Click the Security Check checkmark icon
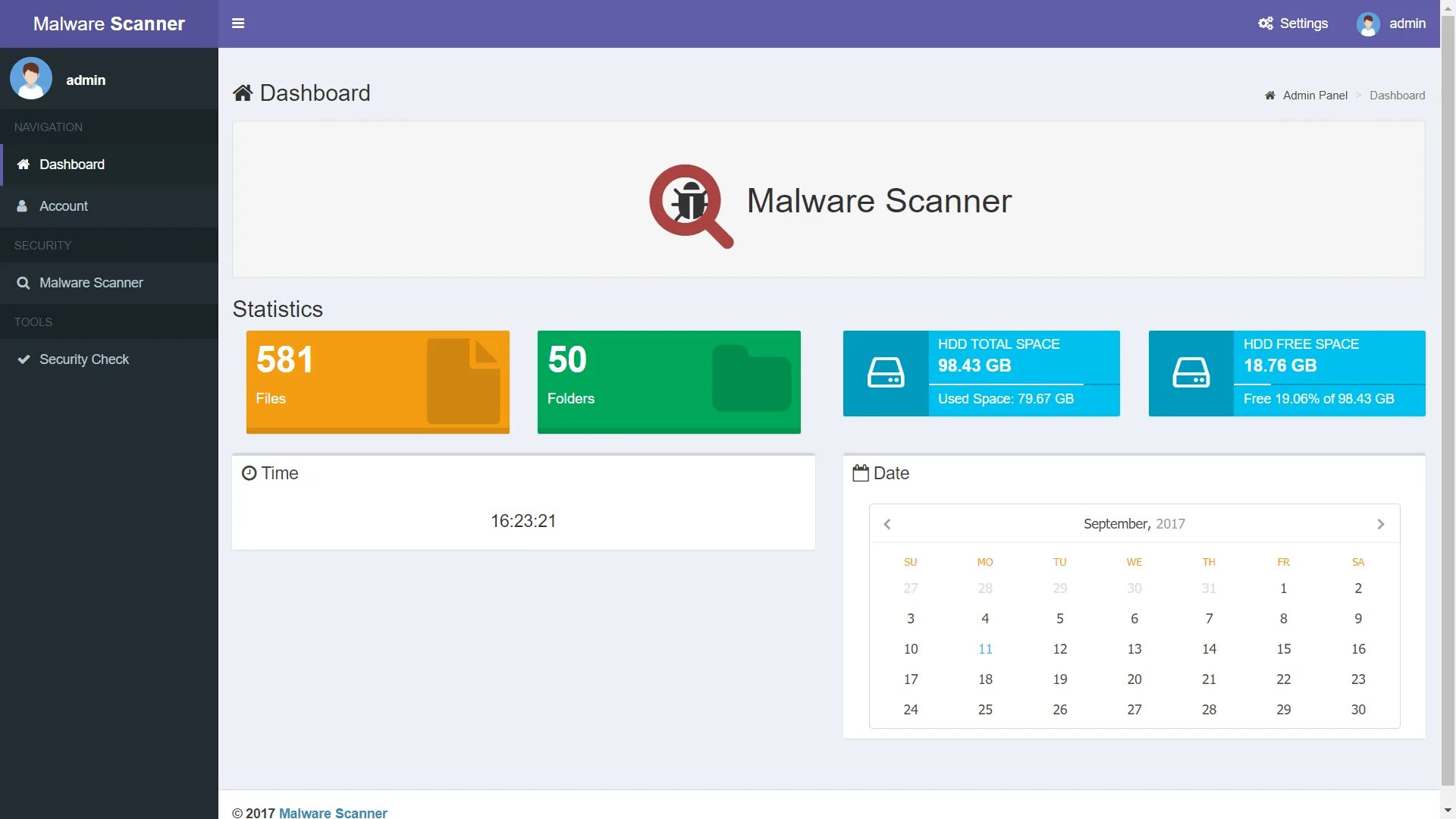Screen dimensions: 1456x819 coord(23,358)
